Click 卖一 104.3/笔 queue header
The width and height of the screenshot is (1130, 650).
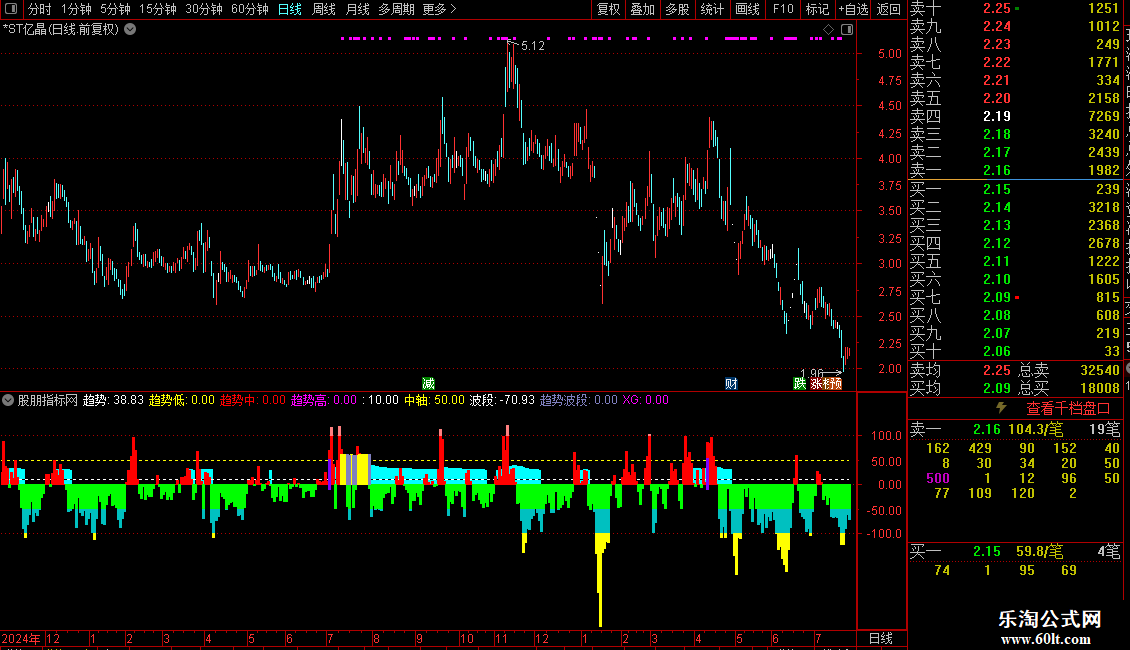coord(1015,430)
